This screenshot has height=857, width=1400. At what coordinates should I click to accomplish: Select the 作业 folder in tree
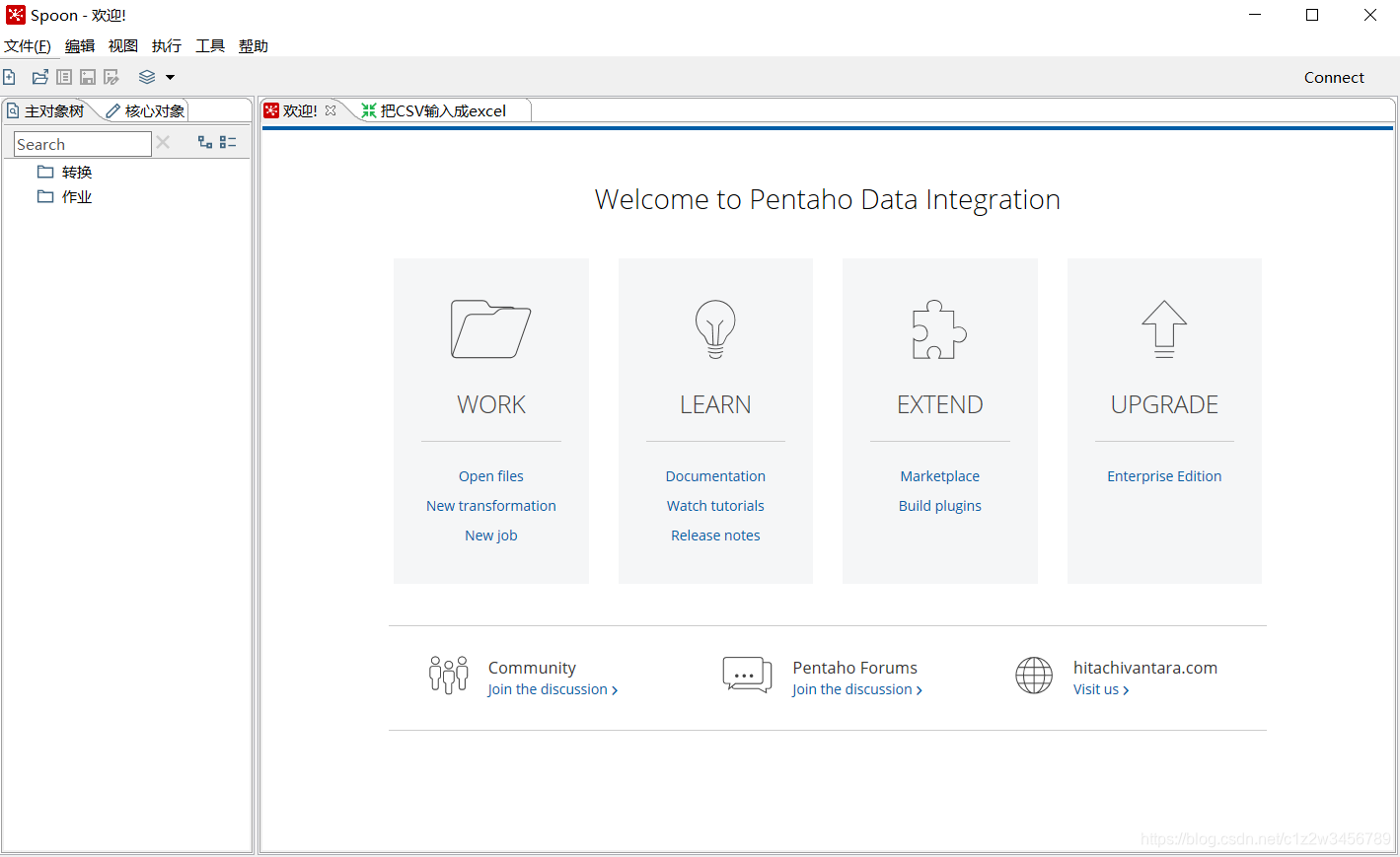(x=65, y=196)
